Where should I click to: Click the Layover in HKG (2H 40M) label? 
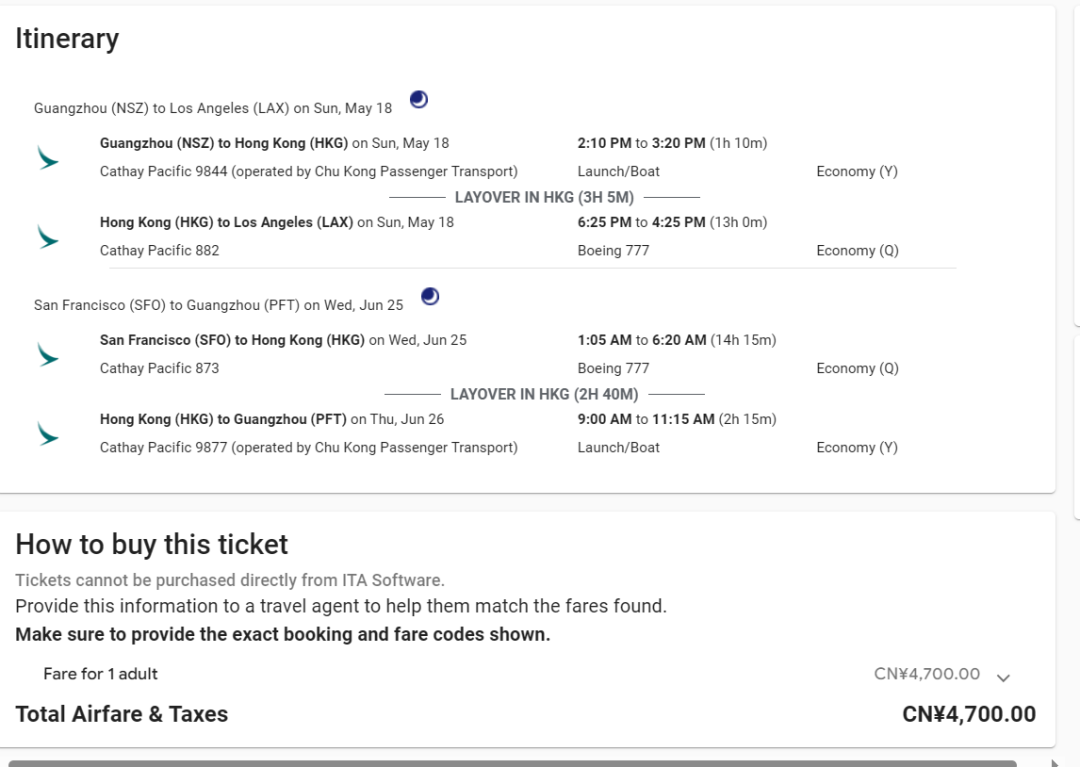(544, 395)
